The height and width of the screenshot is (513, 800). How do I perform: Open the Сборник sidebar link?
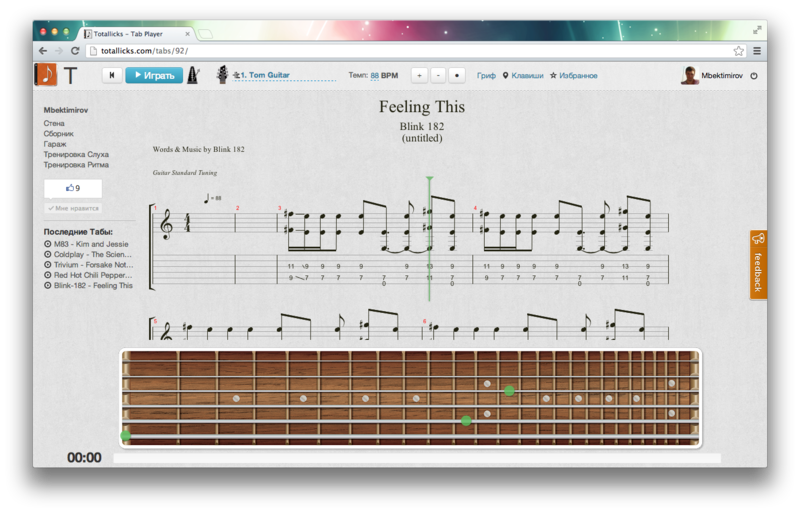(59, 133)
